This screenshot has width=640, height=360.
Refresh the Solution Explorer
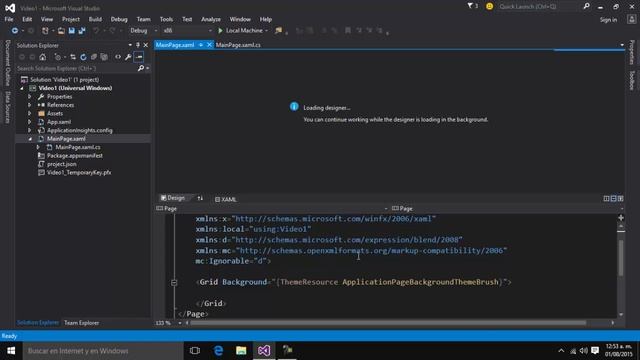pos(83,57)
